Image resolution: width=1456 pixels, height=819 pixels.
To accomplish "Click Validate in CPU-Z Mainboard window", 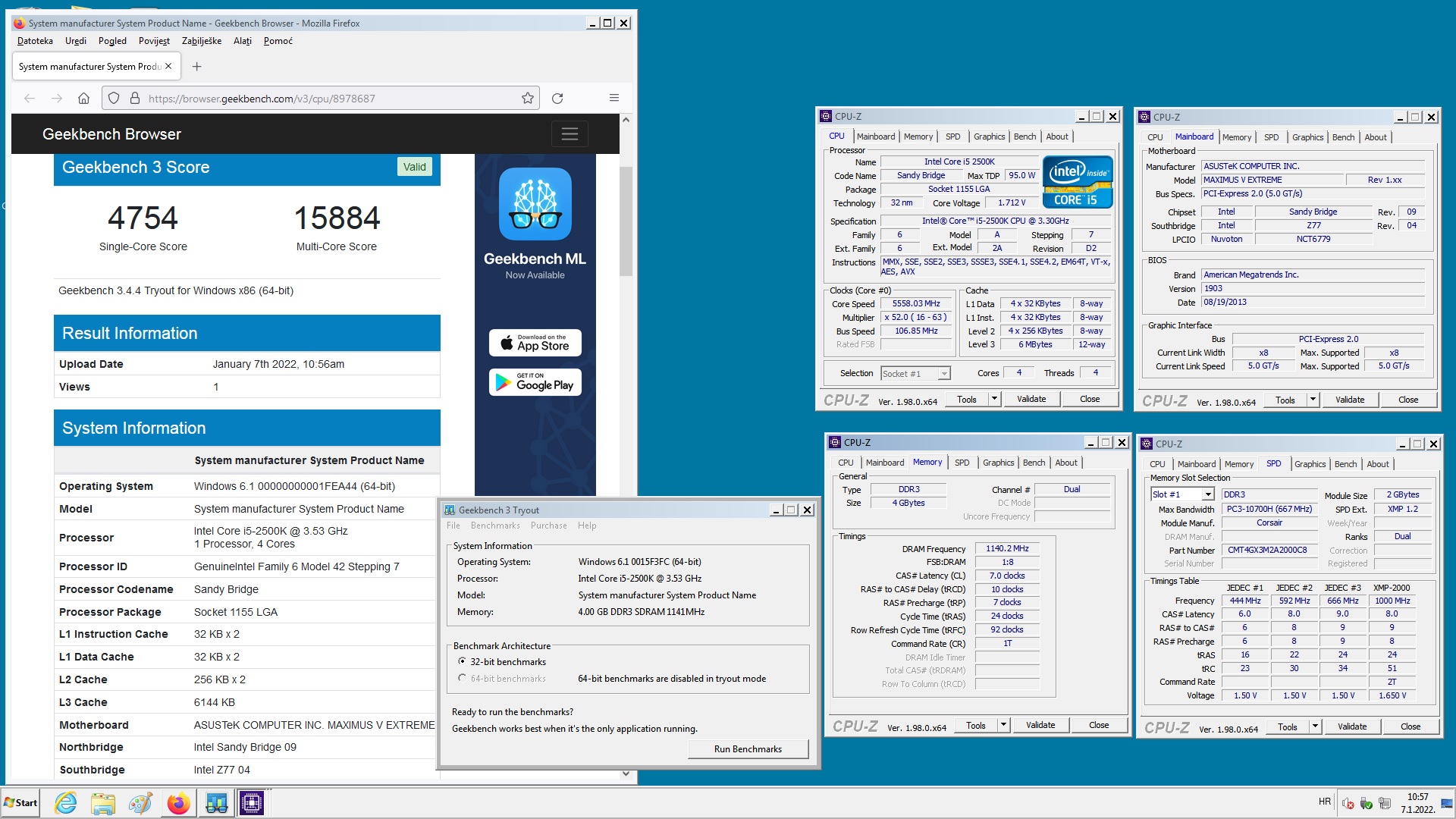I will [1350, 400].
